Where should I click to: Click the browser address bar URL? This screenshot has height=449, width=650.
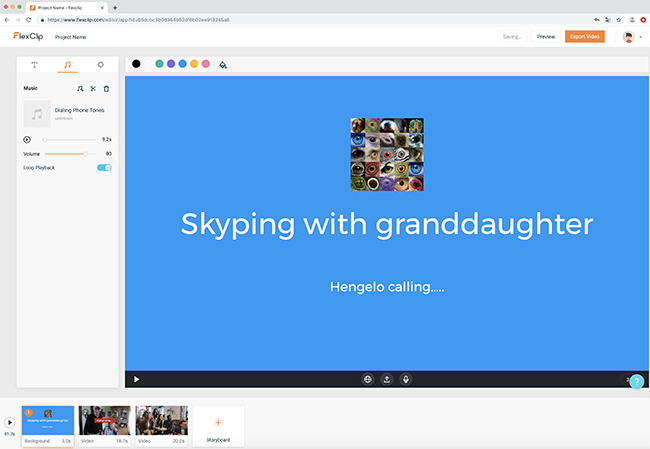point(138,19)
